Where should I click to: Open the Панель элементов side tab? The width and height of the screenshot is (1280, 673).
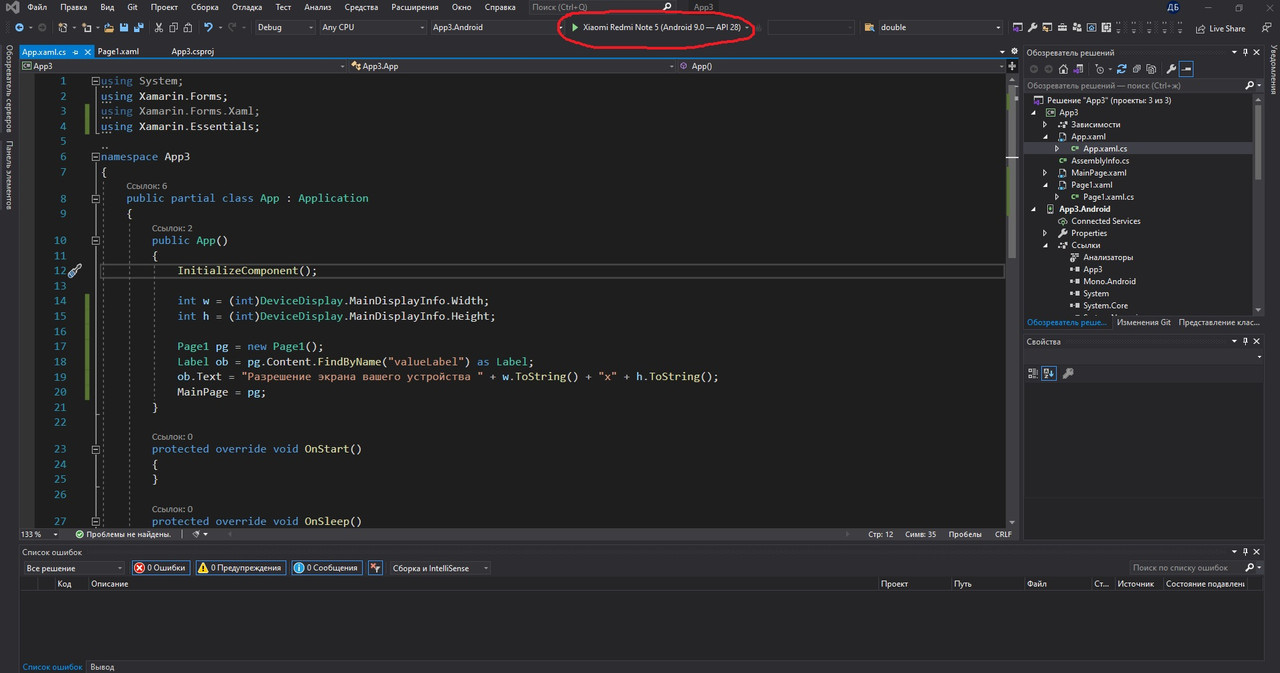click(x=9, y=175)
